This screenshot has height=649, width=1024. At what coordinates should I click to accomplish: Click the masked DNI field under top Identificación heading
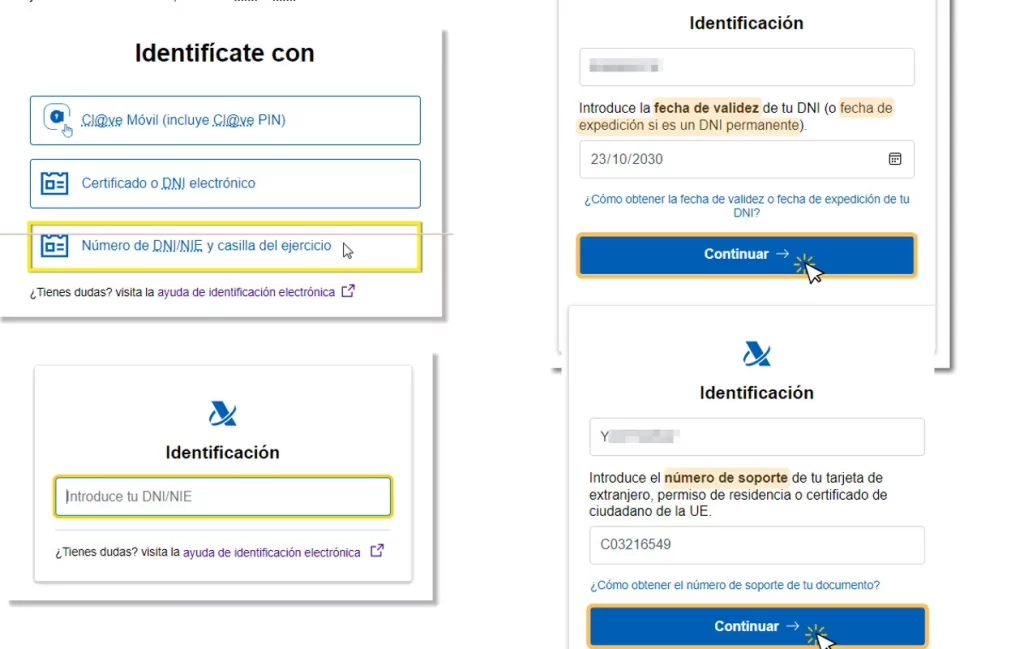pyautogui.click(x=746, y=67)
